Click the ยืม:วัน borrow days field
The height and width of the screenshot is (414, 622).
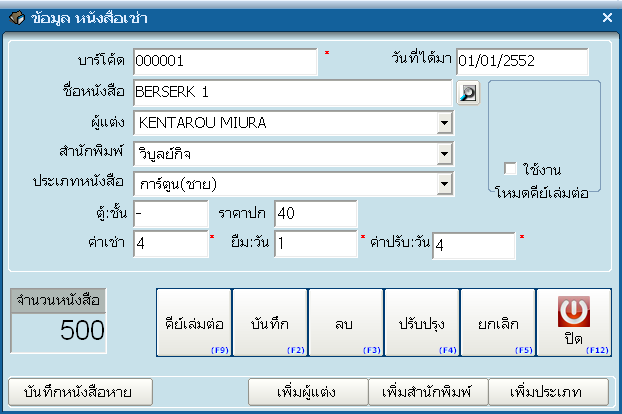click(x=316, y=244)
